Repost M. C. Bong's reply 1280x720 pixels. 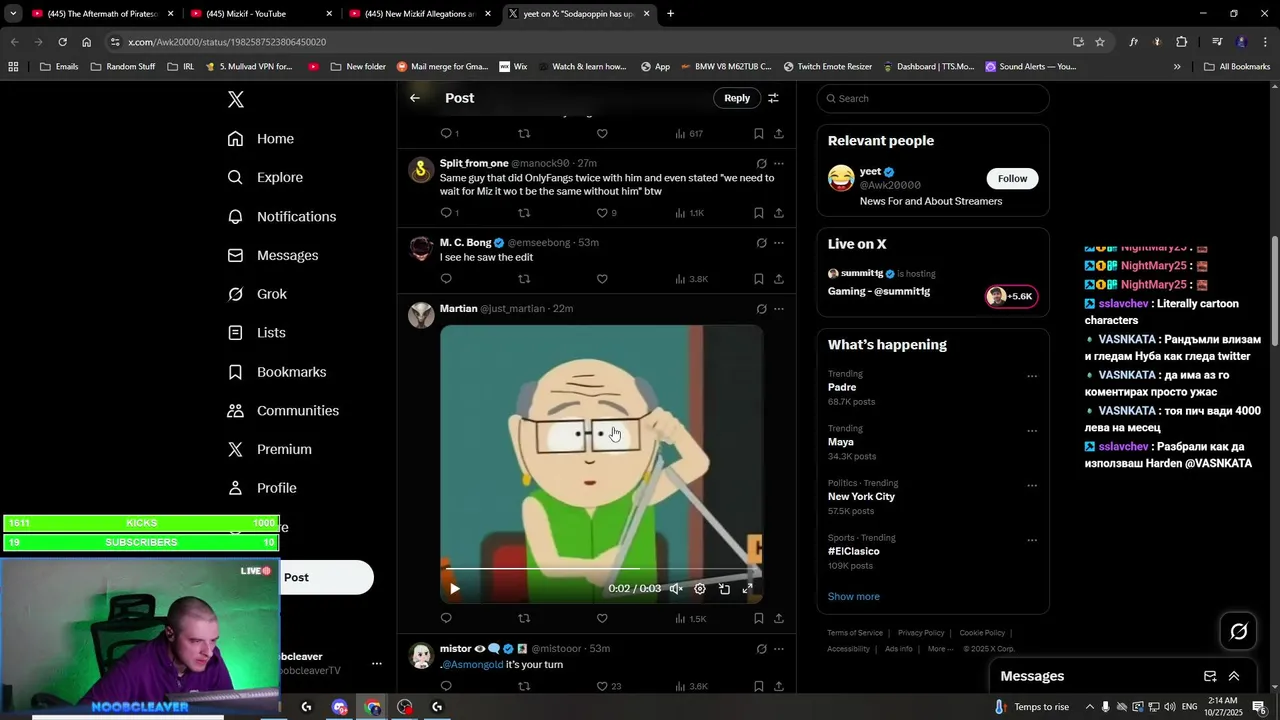524,279
